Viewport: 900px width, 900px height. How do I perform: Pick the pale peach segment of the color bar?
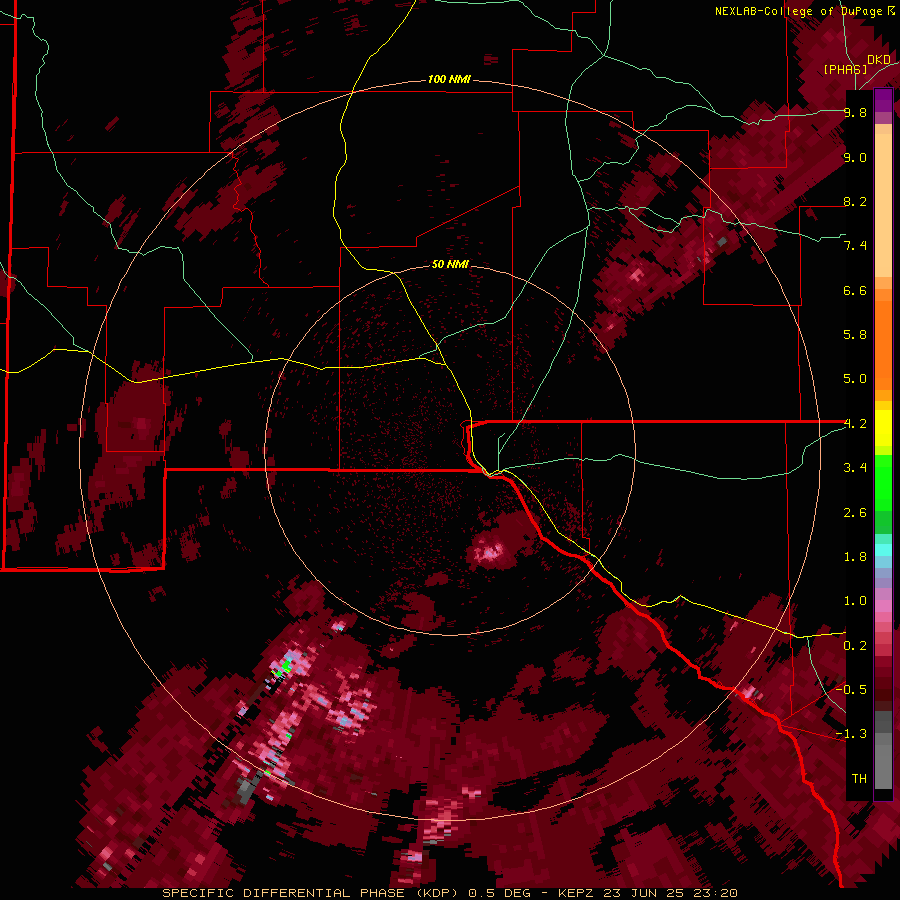(883, 207)
